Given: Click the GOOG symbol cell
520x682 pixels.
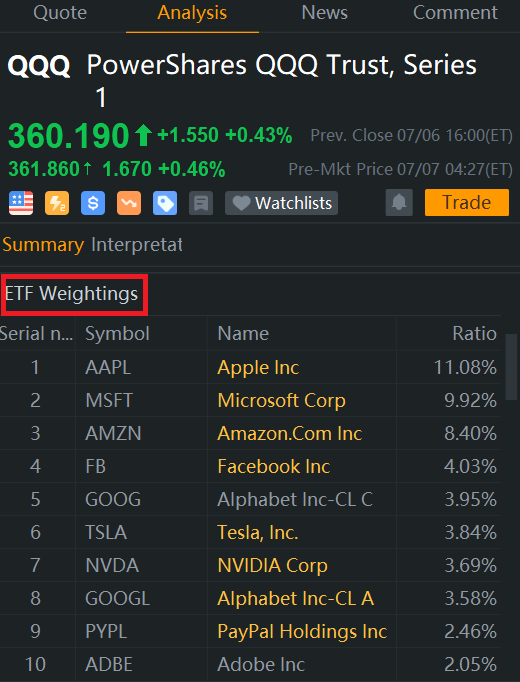Looking at the screenshot, I should coord(113,500).
